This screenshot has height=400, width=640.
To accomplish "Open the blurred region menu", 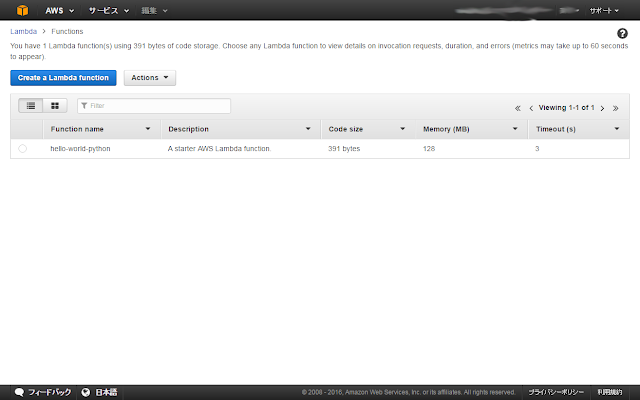I will point(569,11).
